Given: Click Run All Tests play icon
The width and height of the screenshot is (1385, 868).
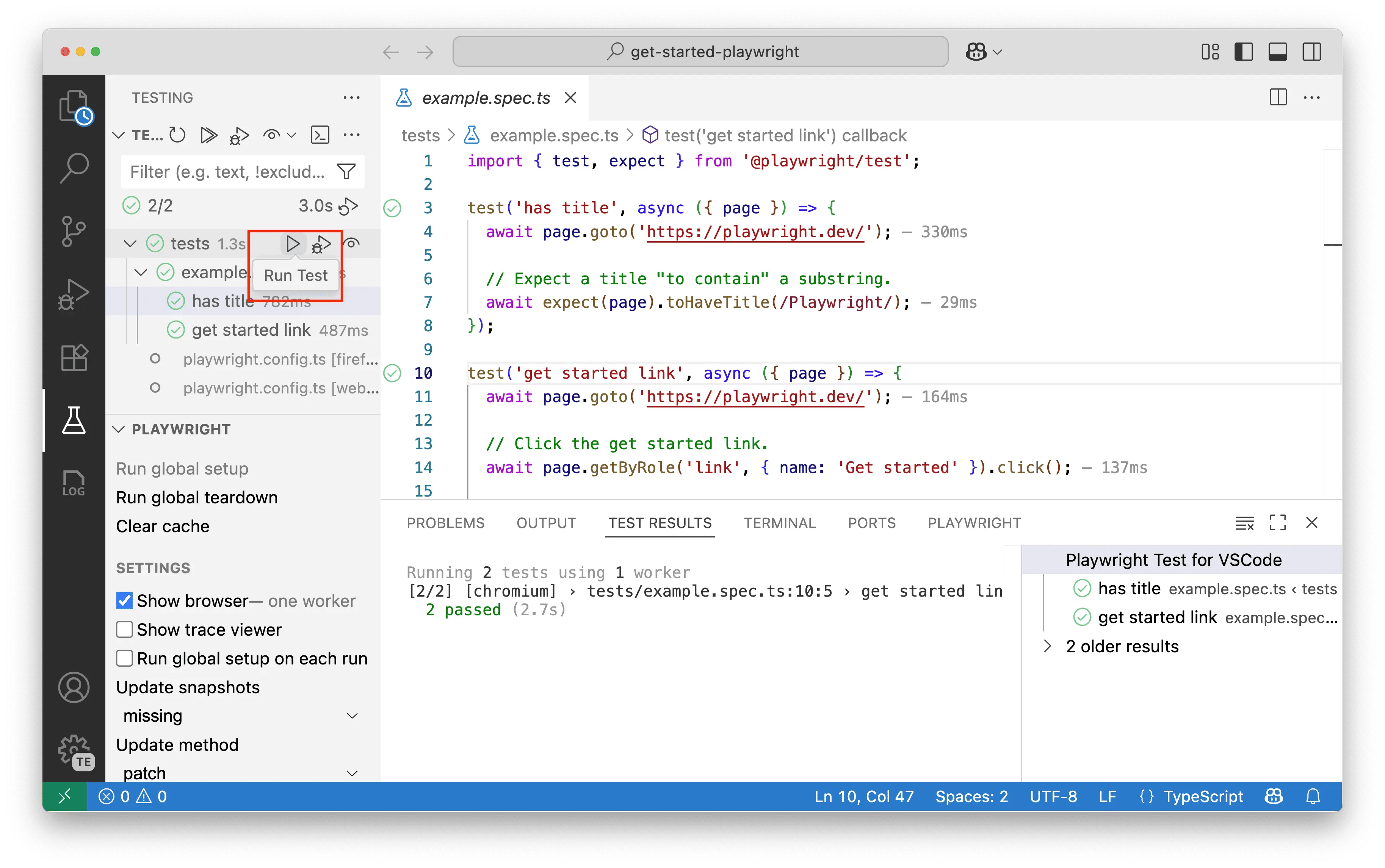Looking at the screenshot, I should [208, 135].
